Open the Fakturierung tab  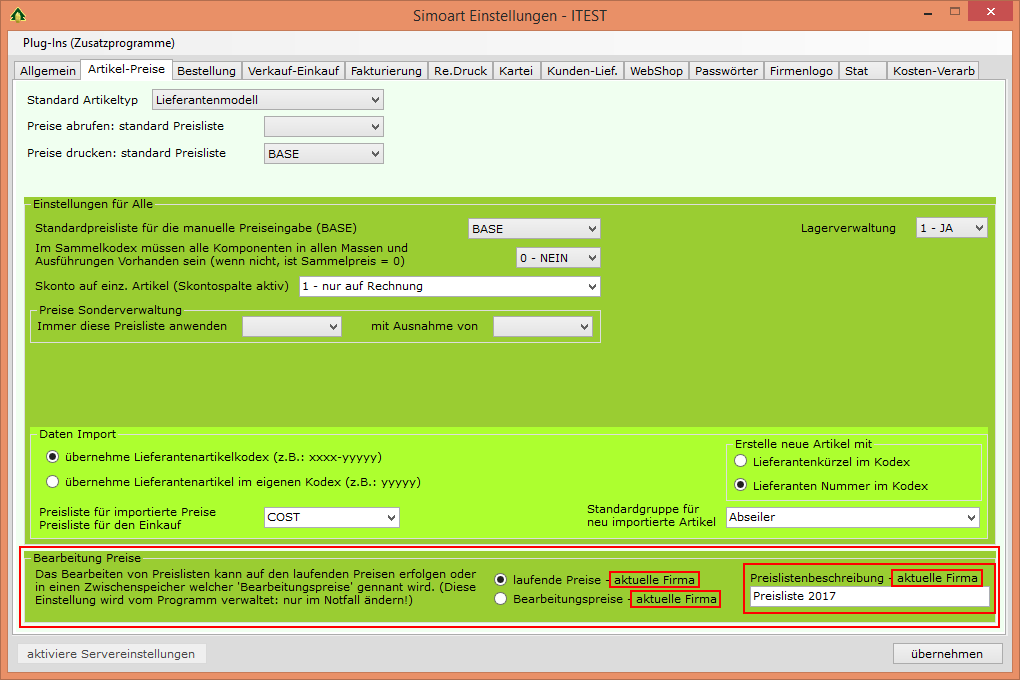[x=386, y=71]
